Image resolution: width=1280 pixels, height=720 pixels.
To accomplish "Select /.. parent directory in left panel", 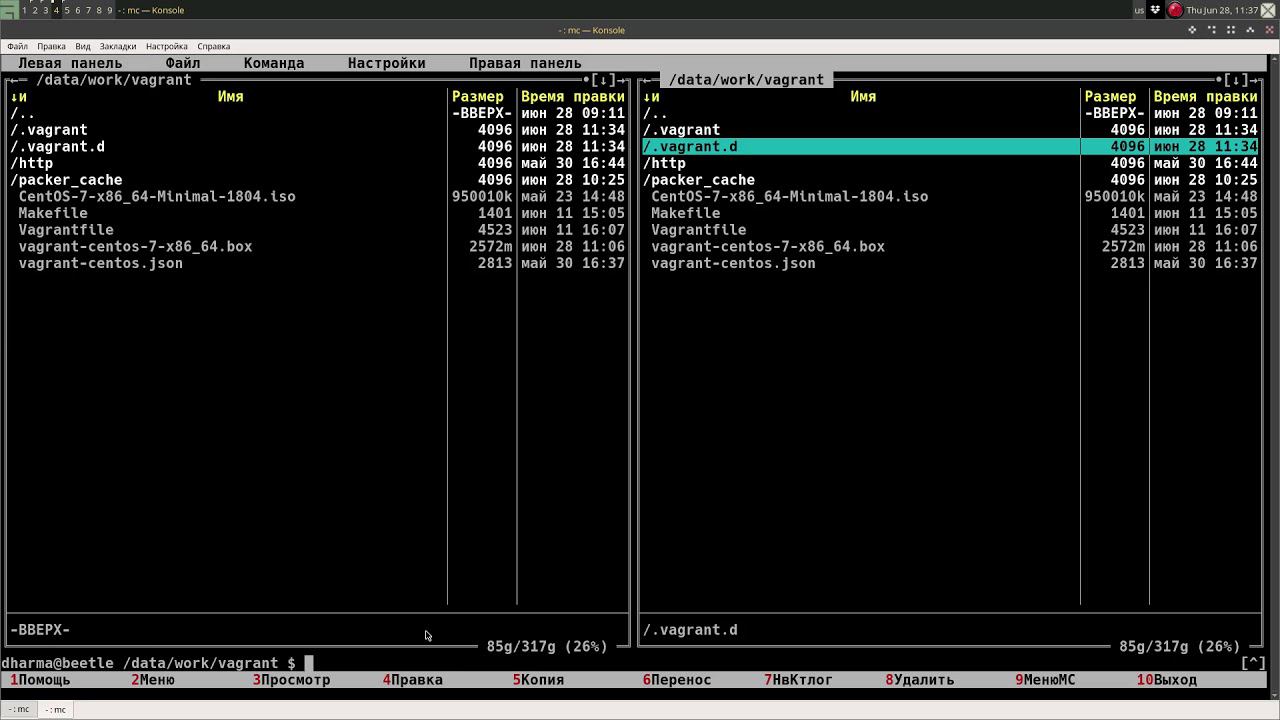I will [x=318, y=113].
